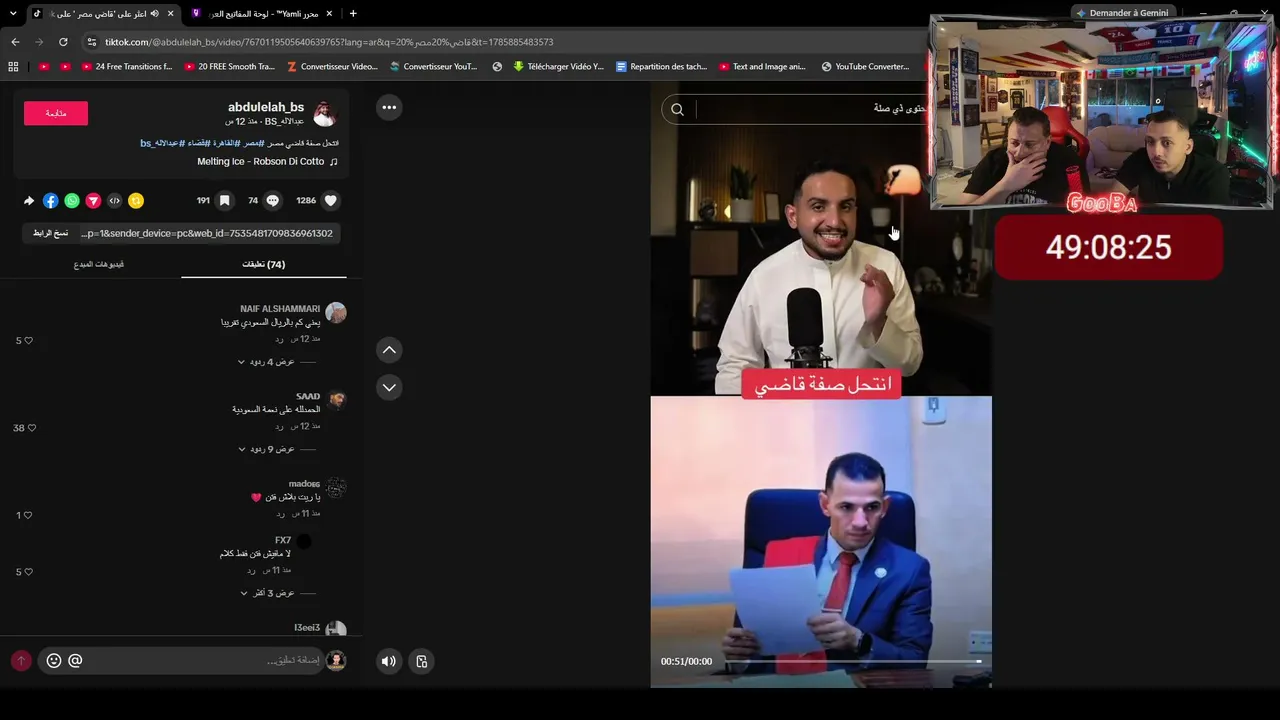Open more share options arrow
The width and height of the screenshot is (1280, 720).
click(29, 201)
